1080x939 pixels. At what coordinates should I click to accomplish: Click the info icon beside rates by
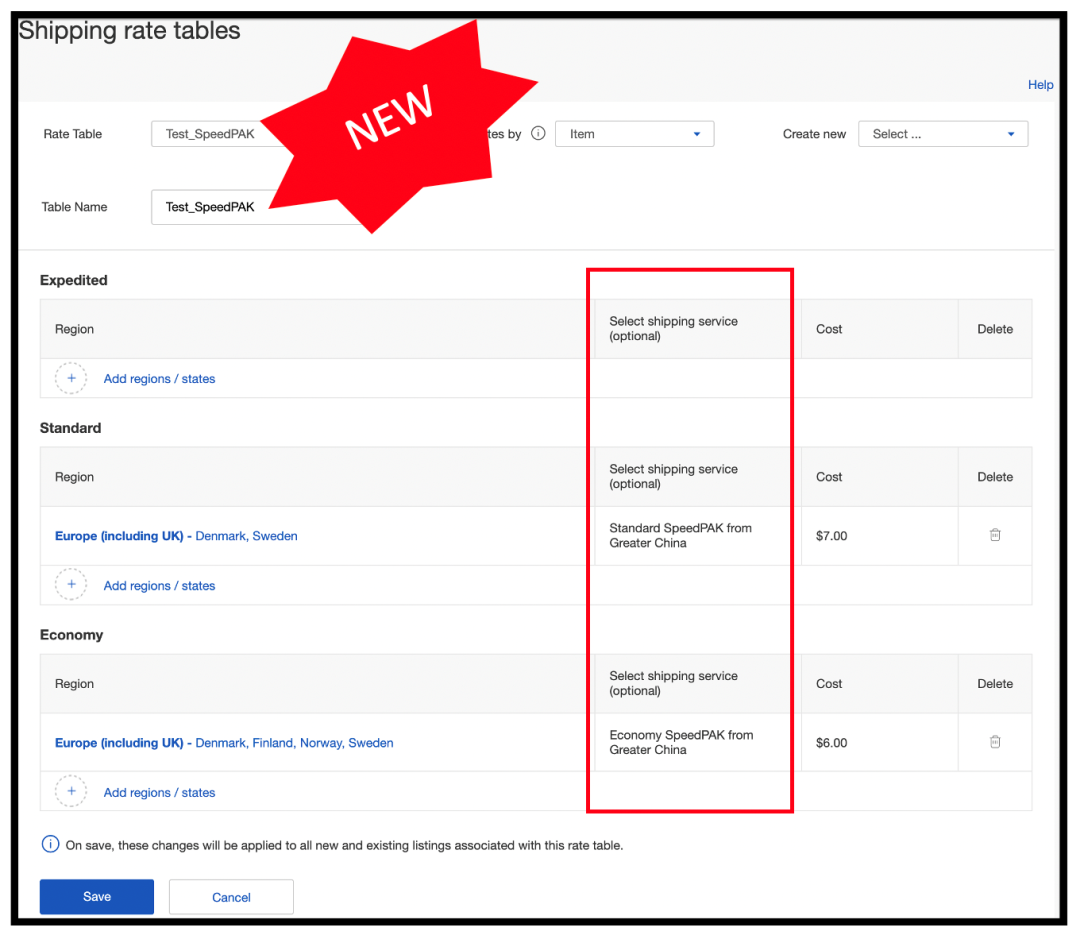538,133
